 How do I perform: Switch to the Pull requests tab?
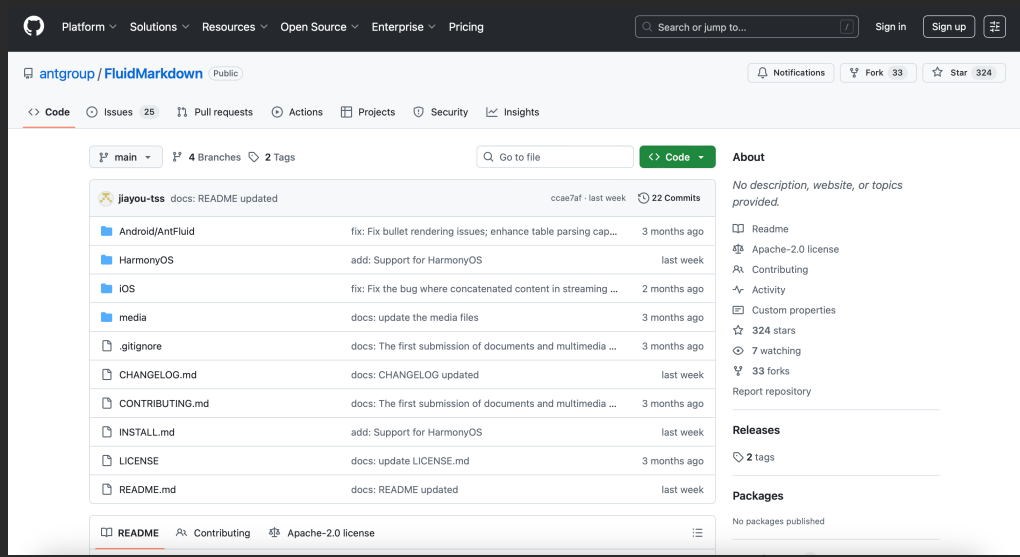[x=215, y=112]
